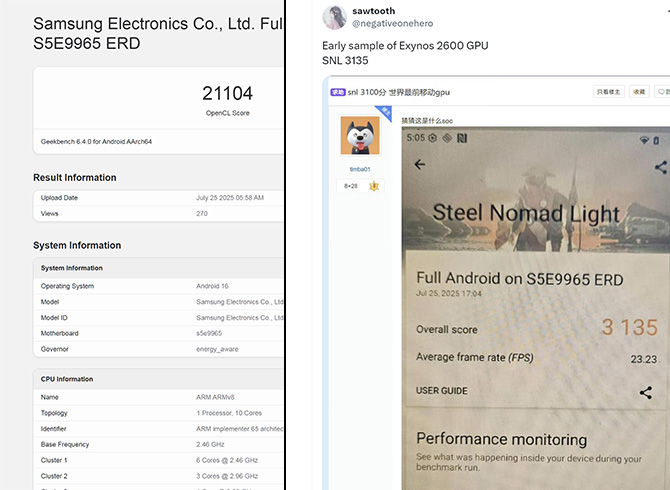Open the USER GUIDE link
Screen dimensions: 670x490
click(x=441, y=391)
